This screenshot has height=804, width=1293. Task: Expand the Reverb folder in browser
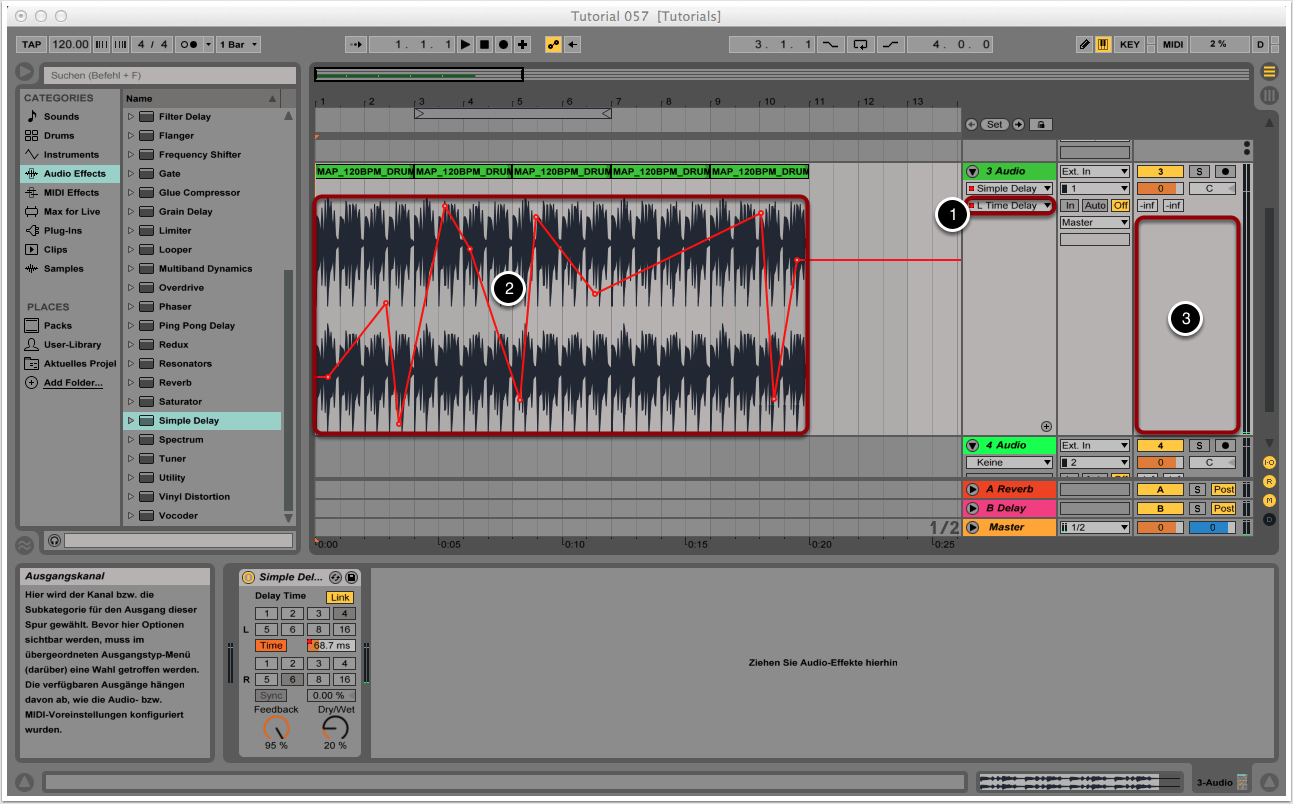[130, 383]
